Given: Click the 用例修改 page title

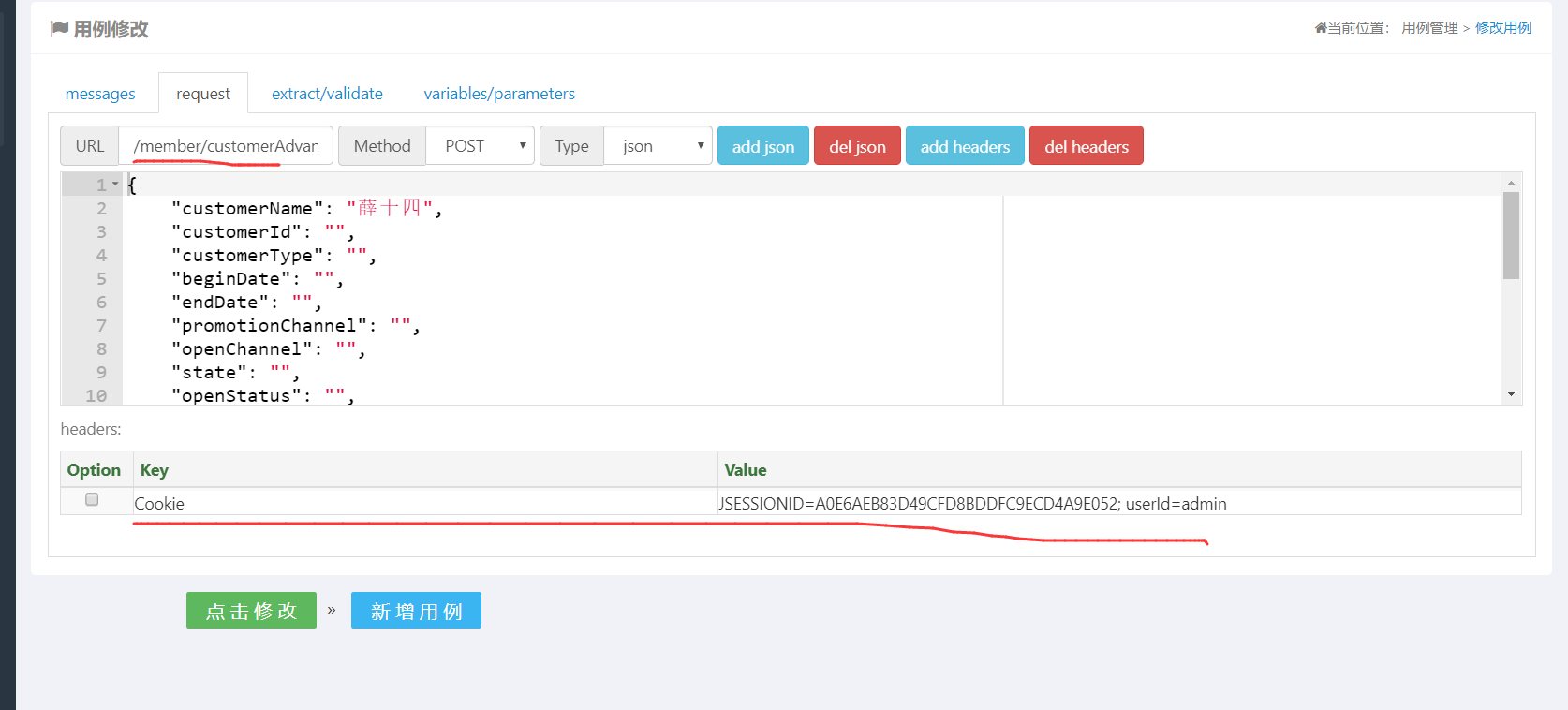Looking at the screenshot, I should coord(111,29).
